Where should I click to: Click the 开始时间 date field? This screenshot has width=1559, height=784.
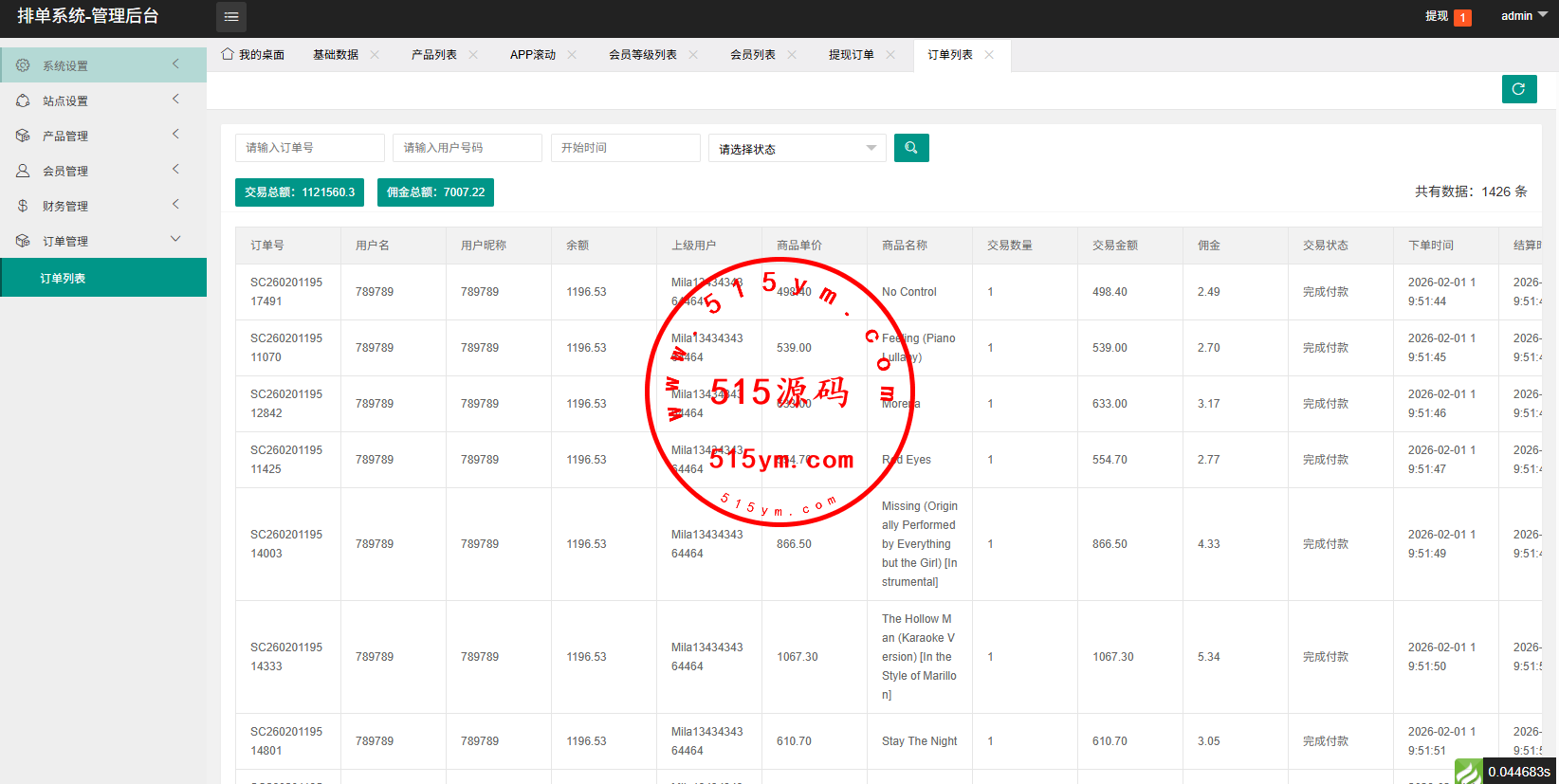pos(625,148)
